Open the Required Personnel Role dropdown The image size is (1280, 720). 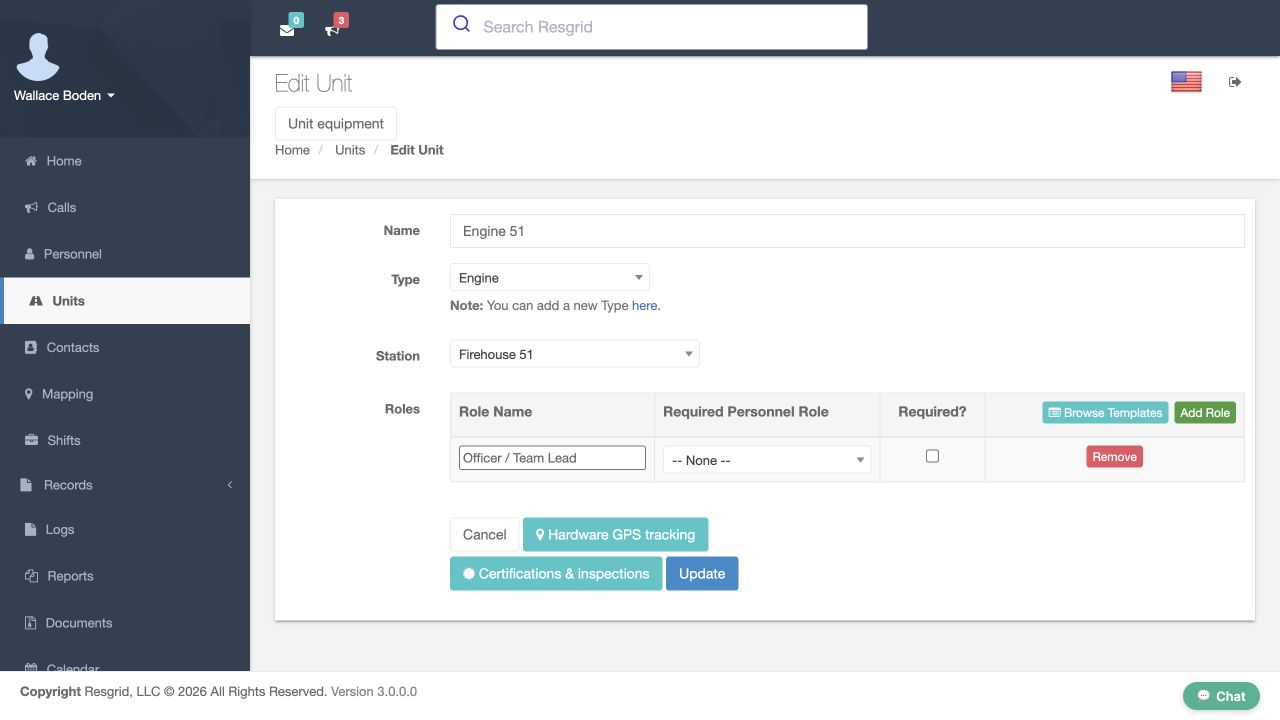pyautogui.click(x=767, y=460)
